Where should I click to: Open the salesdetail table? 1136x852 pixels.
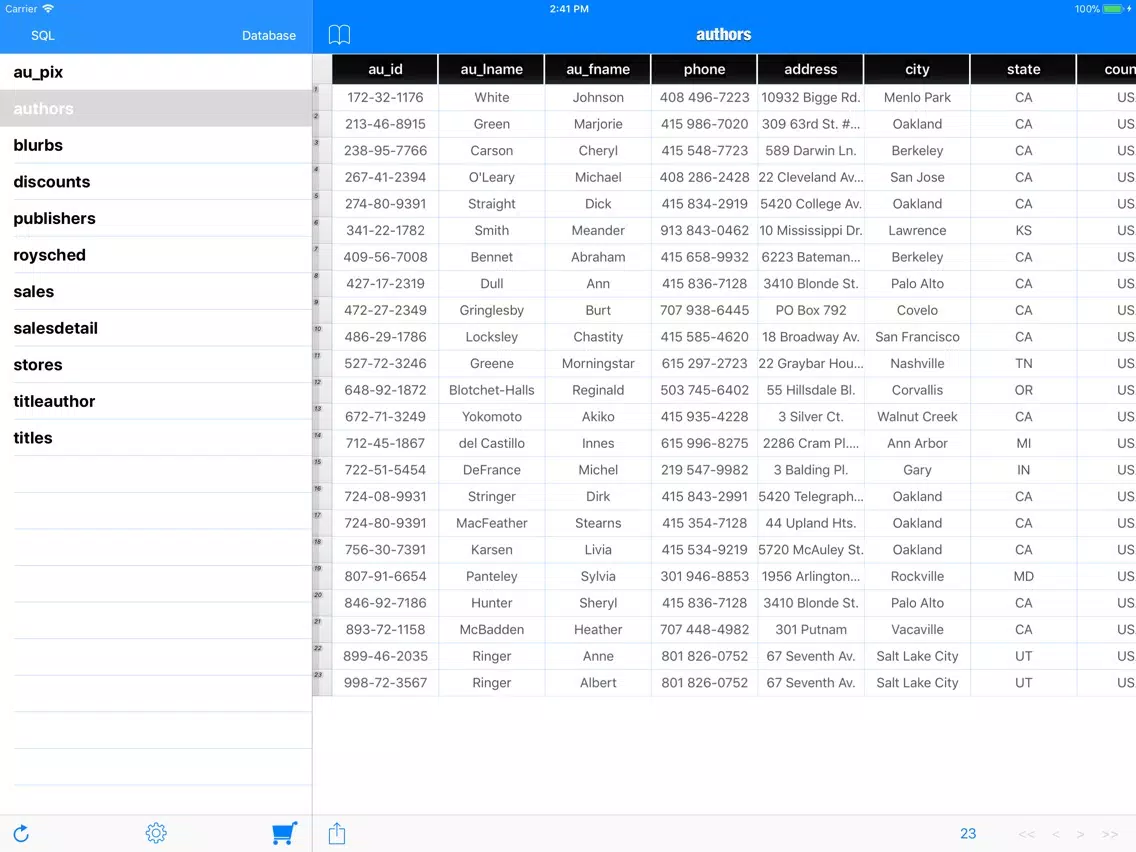[156, 328]
